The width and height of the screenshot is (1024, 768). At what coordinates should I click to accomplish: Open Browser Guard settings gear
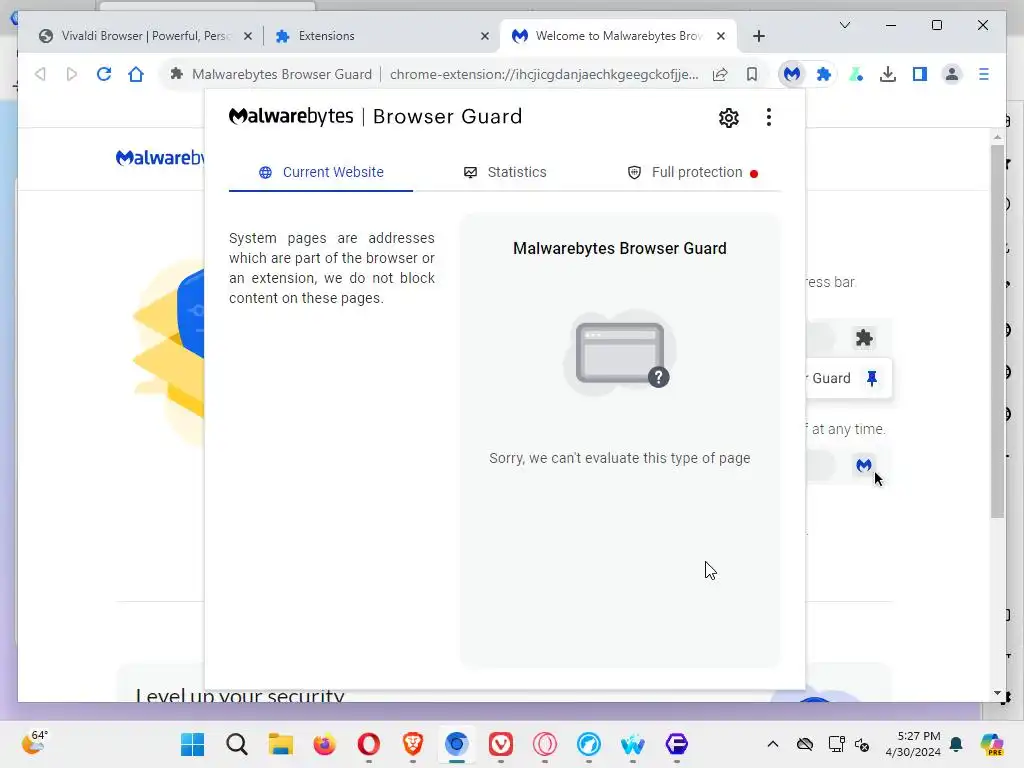click(x=729, y=118)
